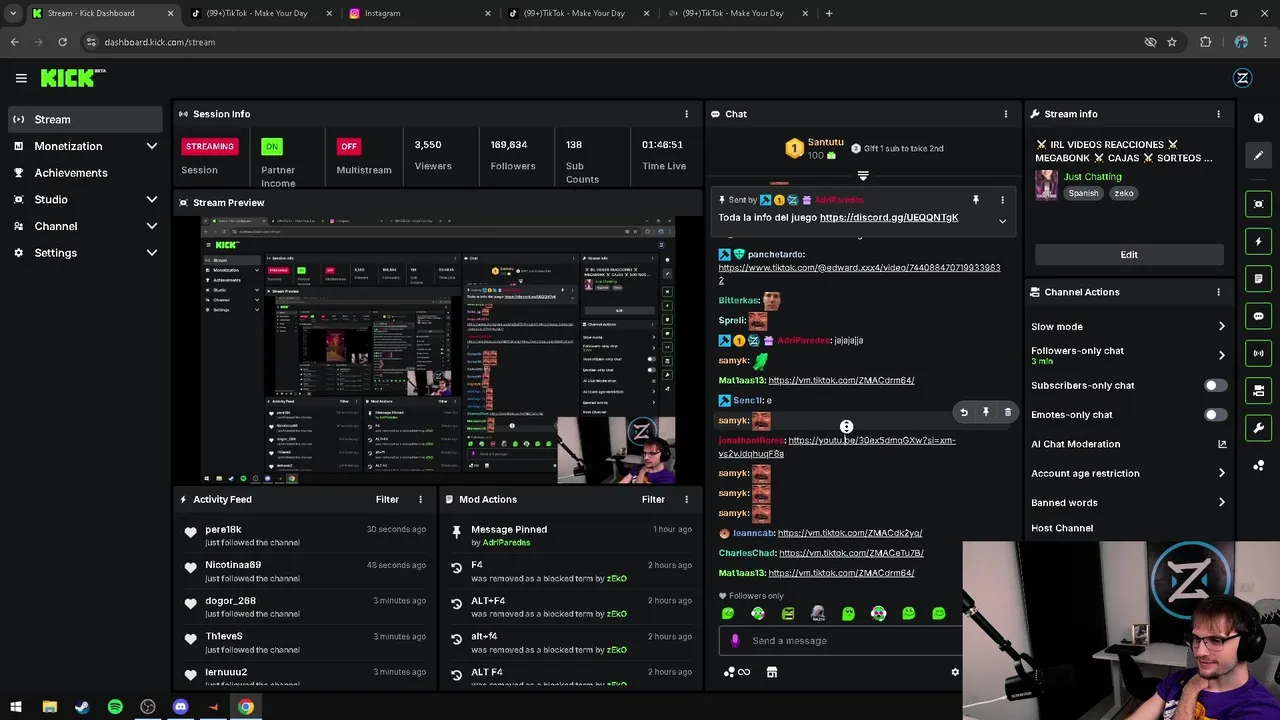The image size is (1280, 720).
Task: Open the profile avatar menu at top right
Action: coord(1243,78)
